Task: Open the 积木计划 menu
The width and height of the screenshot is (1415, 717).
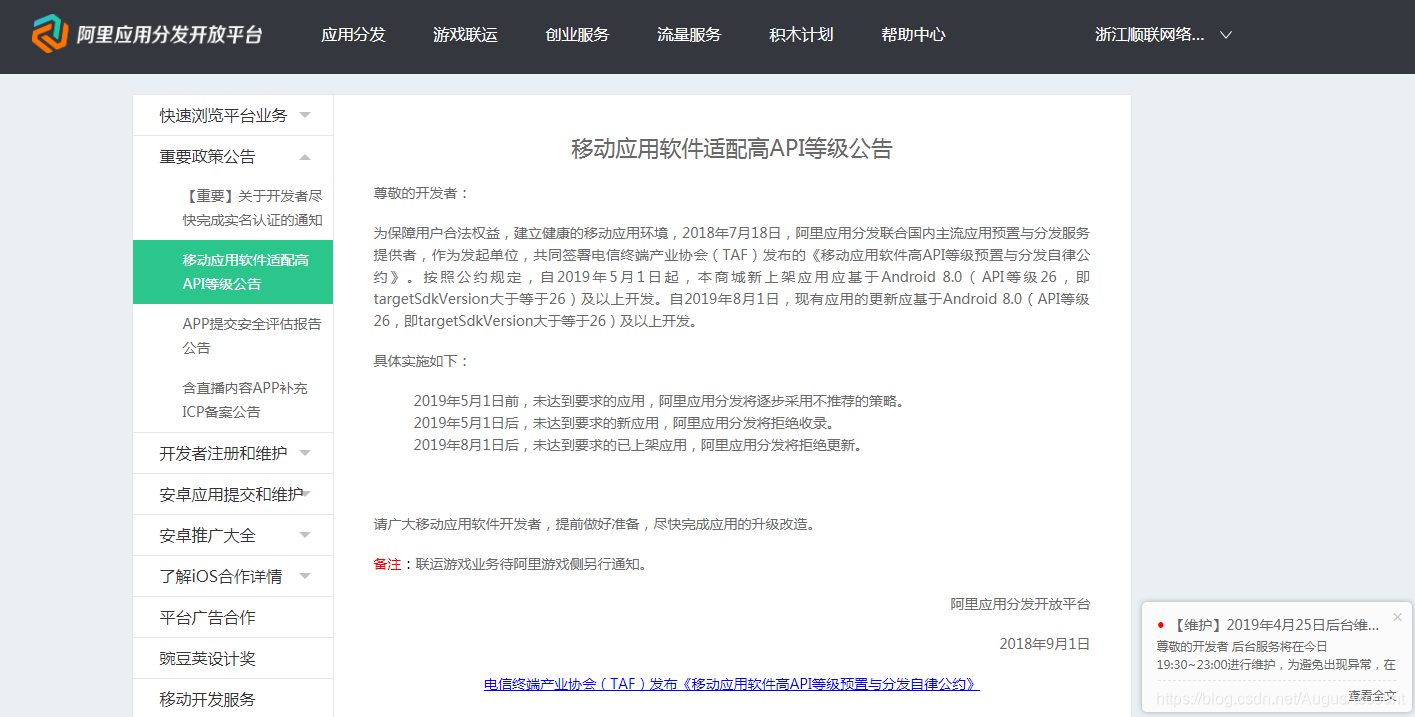Action: (801, 34)
